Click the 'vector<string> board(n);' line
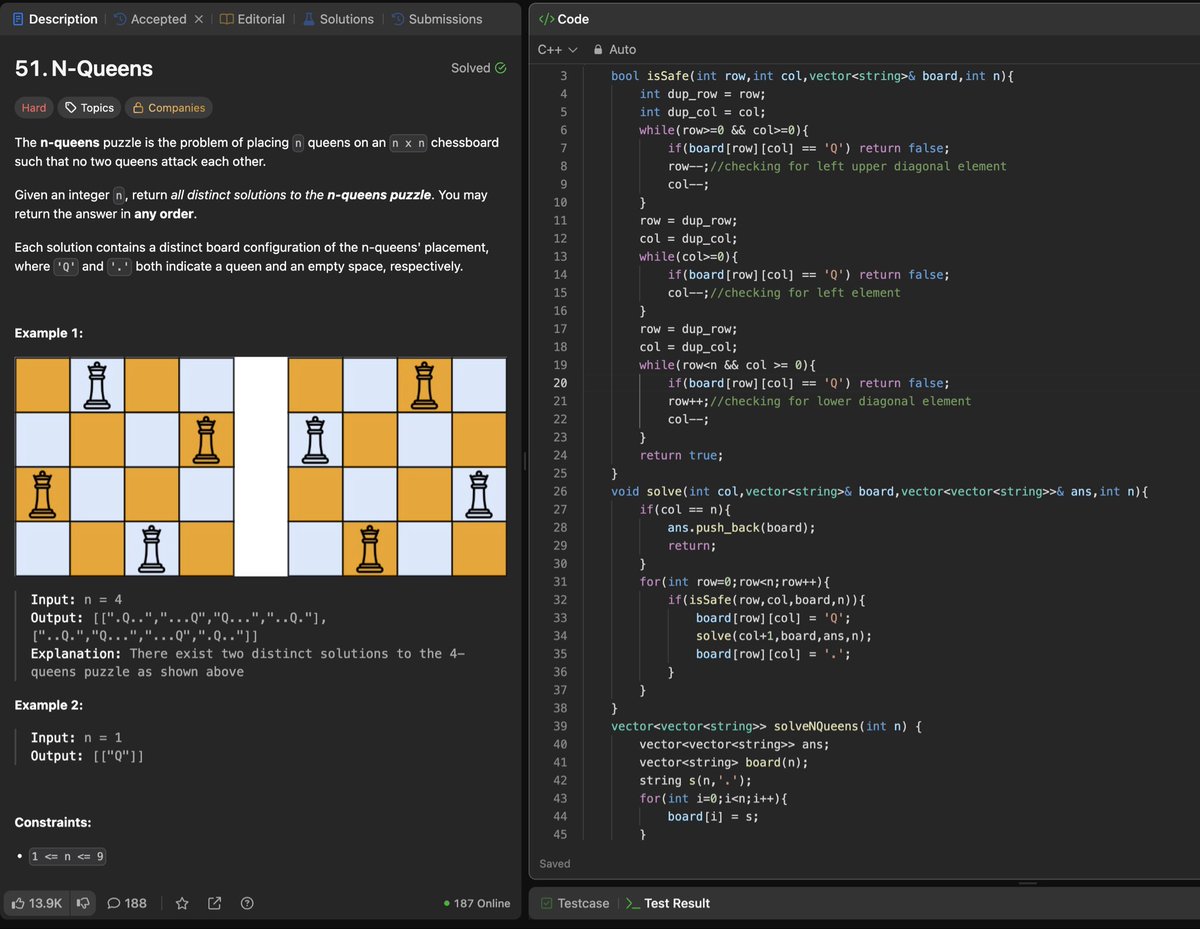 [724, 762]
